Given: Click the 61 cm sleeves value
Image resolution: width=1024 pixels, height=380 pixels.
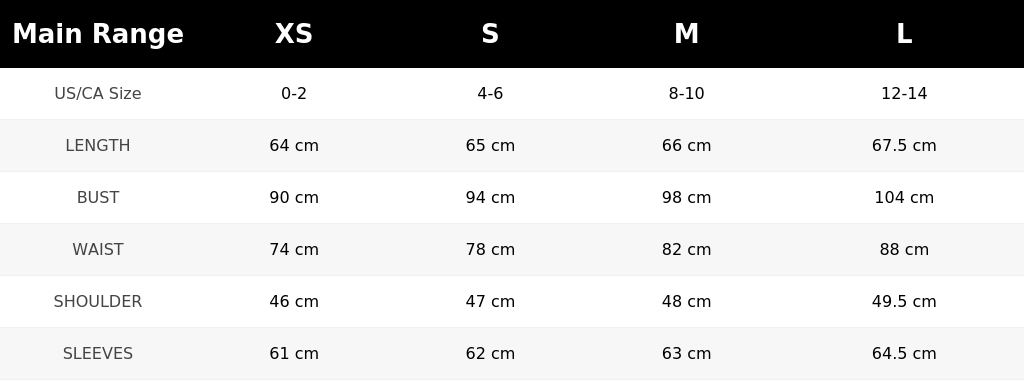Looking at the screenshot, I should click(x=294, y=353).
